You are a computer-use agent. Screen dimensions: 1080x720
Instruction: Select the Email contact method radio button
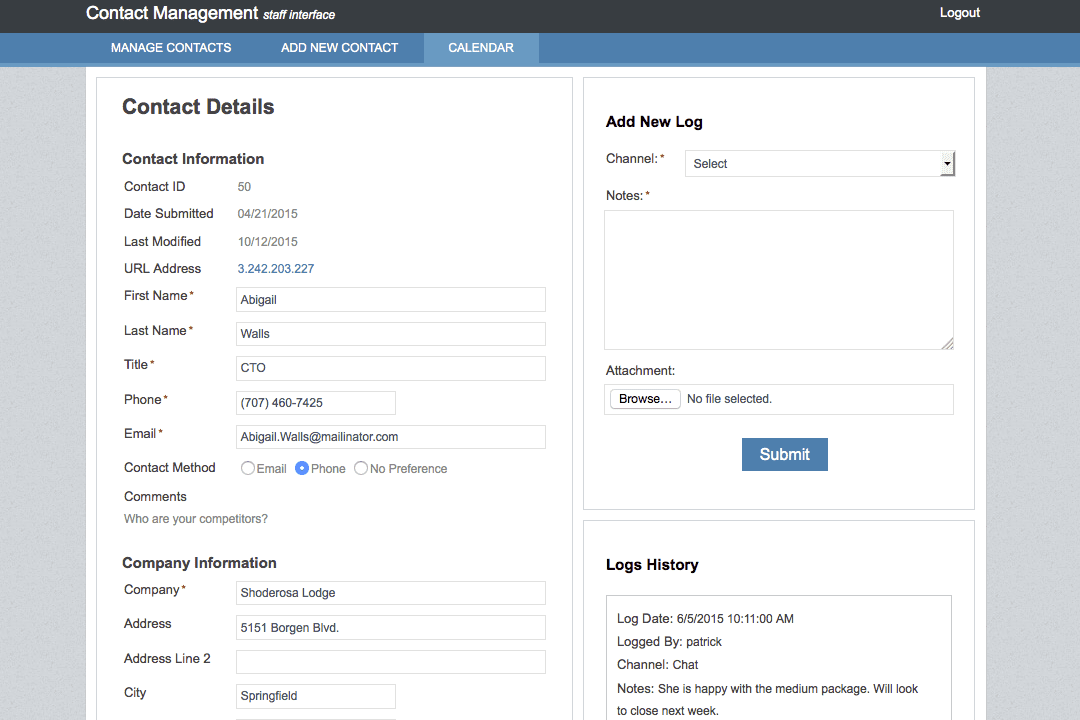[248, 468]
